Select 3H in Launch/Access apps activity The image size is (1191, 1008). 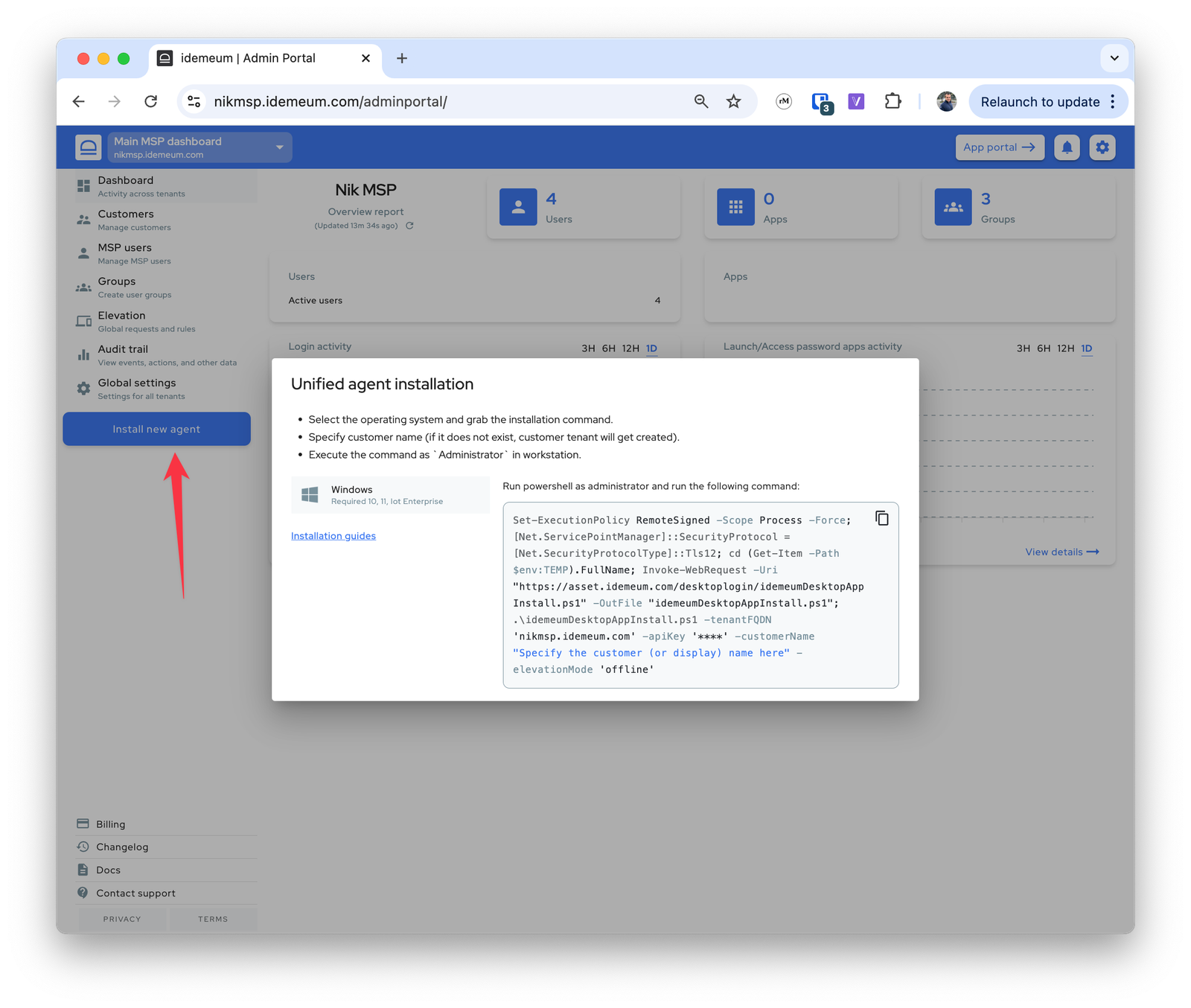1024,348
